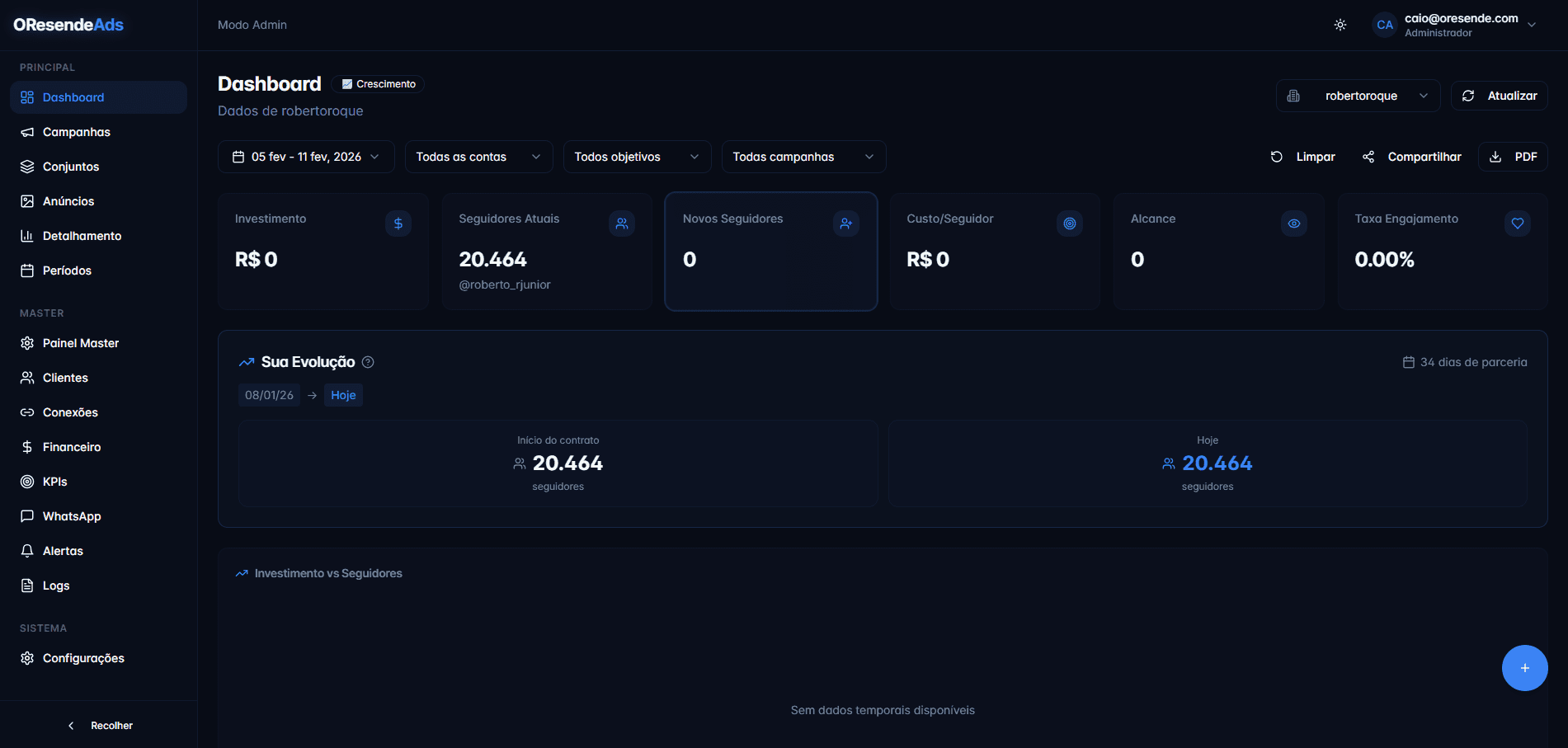Click the Alcance eye icon
Screen dimensions: 1568x748
(1294, 223)
